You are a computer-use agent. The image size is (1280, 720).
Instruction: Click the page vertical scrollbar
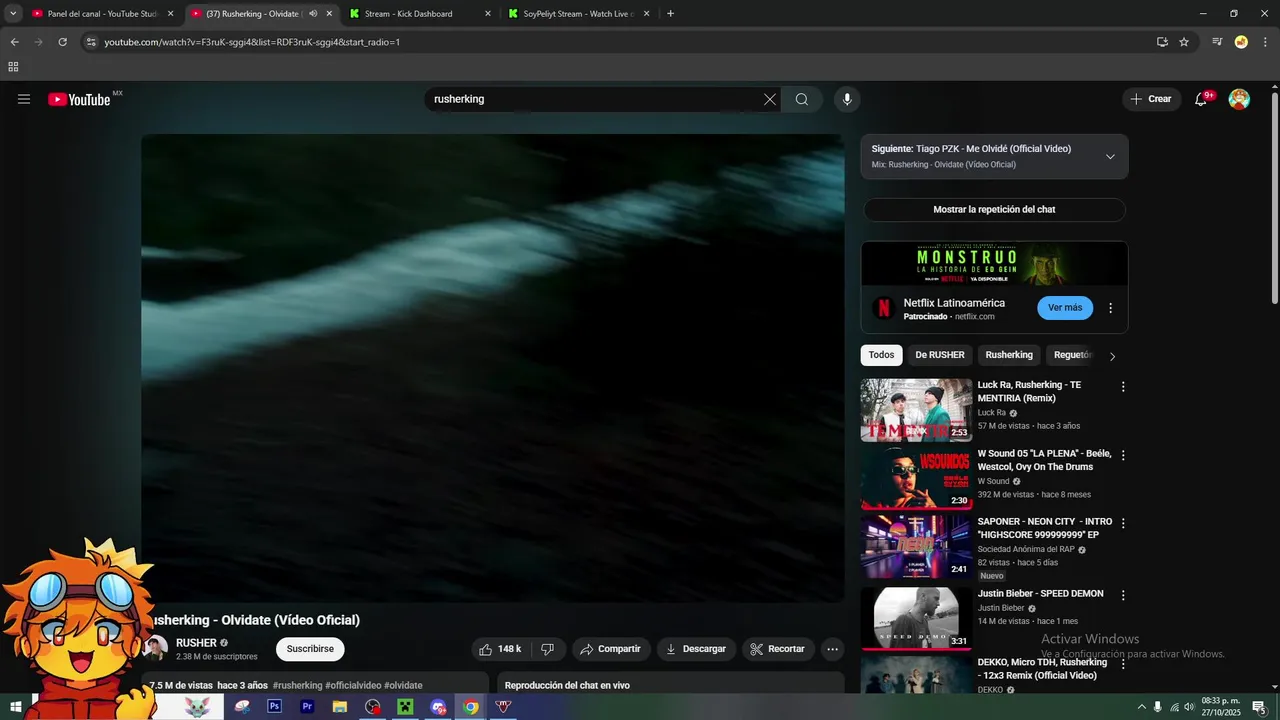[1274, 197]
